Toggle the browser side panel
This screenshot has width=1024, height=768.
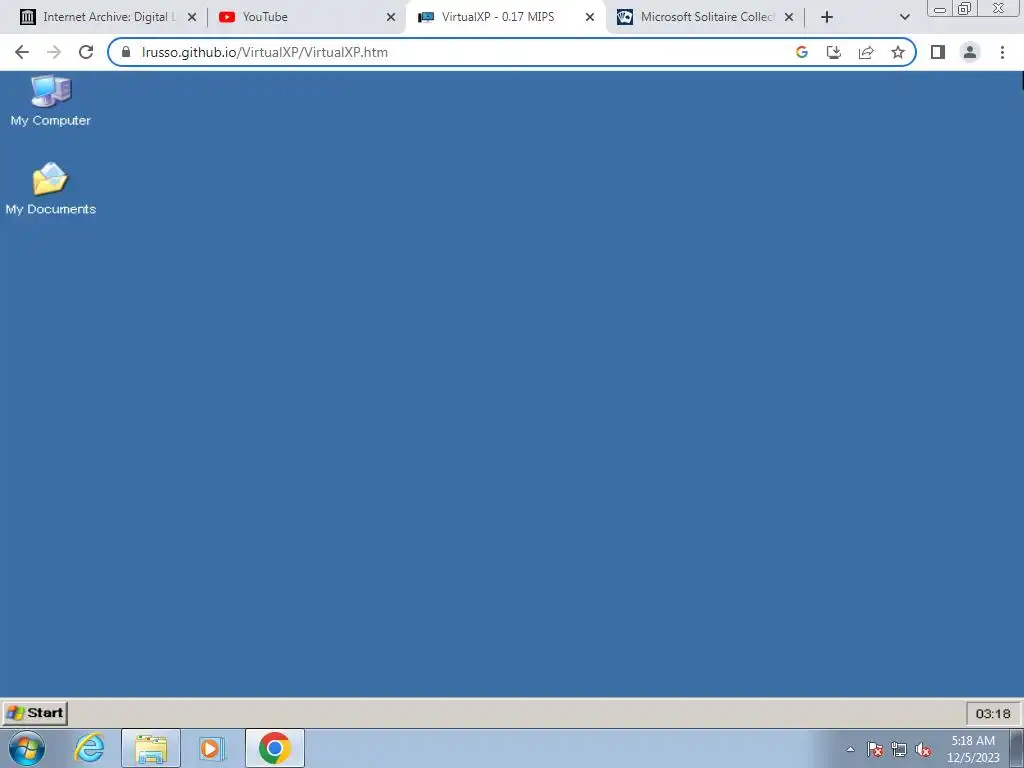click(x=938, y=52)
